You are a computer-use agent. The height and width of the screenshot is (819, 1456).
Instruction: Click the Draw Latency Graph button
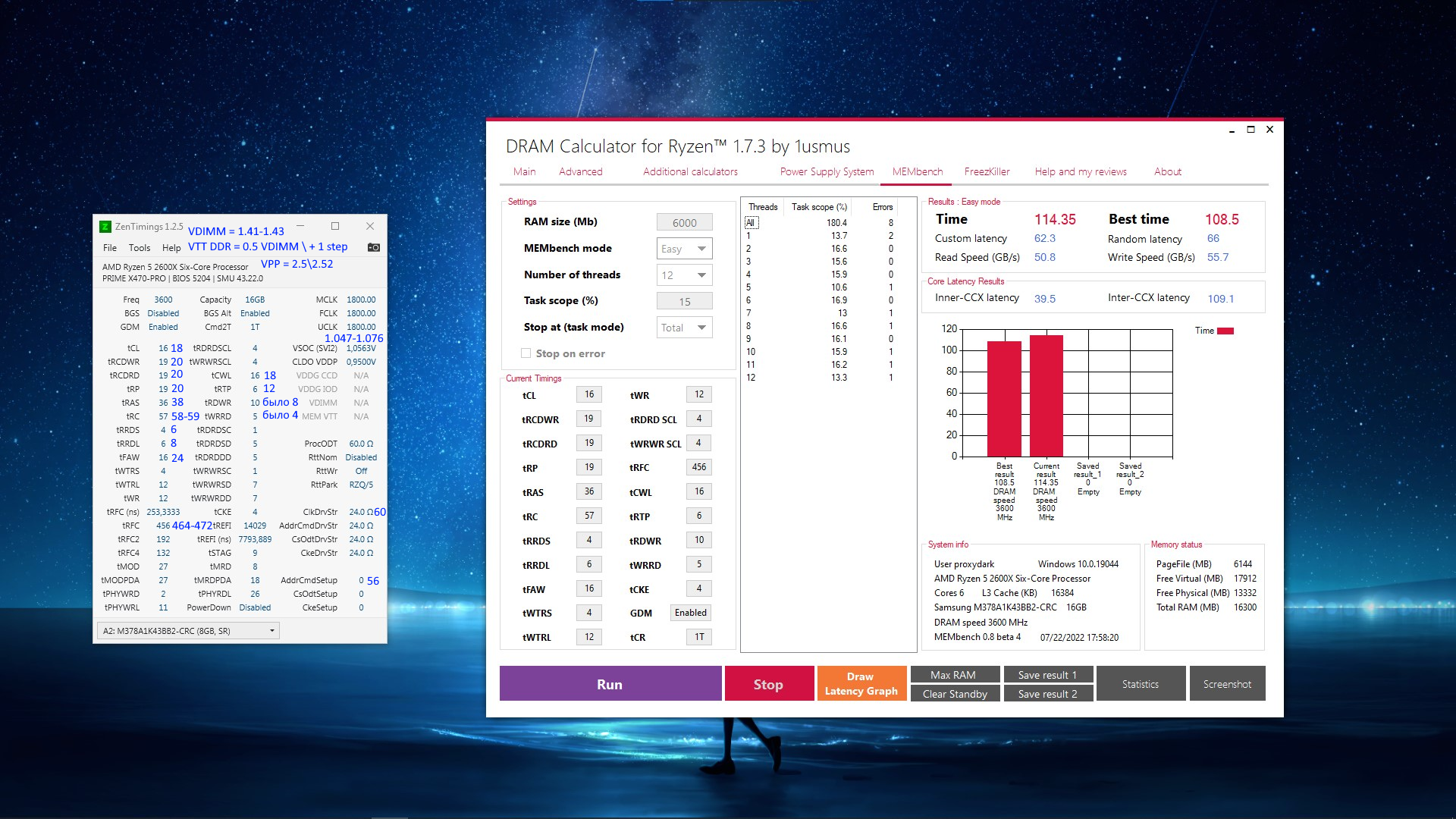(x=861, y=684)
